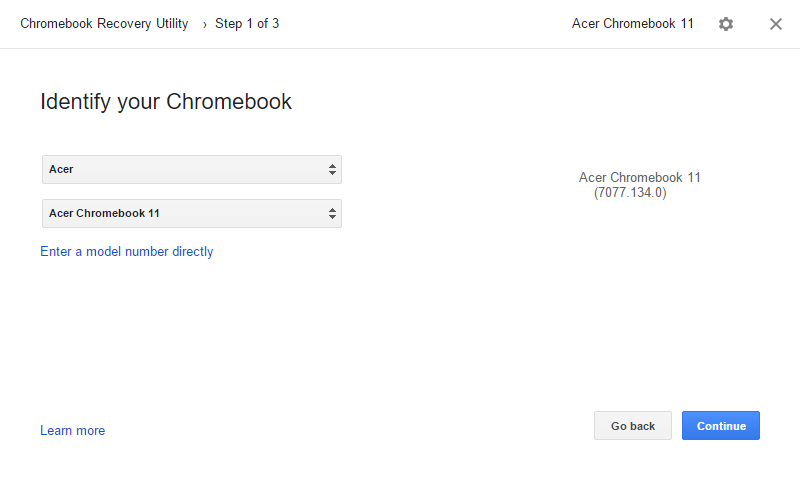This screenshot has width=800, height=480.
Task: Click the 7077.134.0 version number text
Action: coord(630,192)
